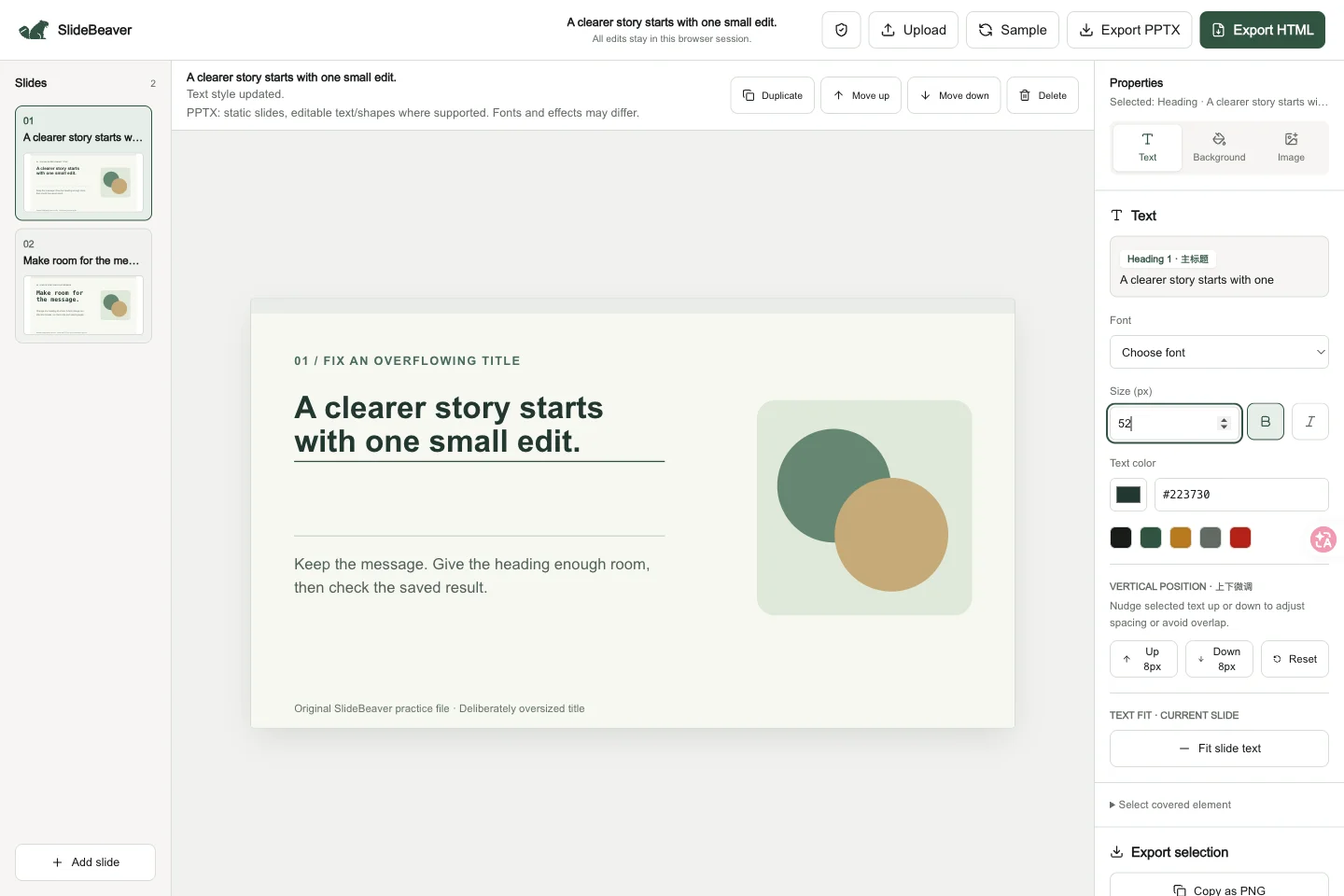Click the overlapping circles graphic on slide
This screenshot has width=1344, height=896.
point(863,510)
